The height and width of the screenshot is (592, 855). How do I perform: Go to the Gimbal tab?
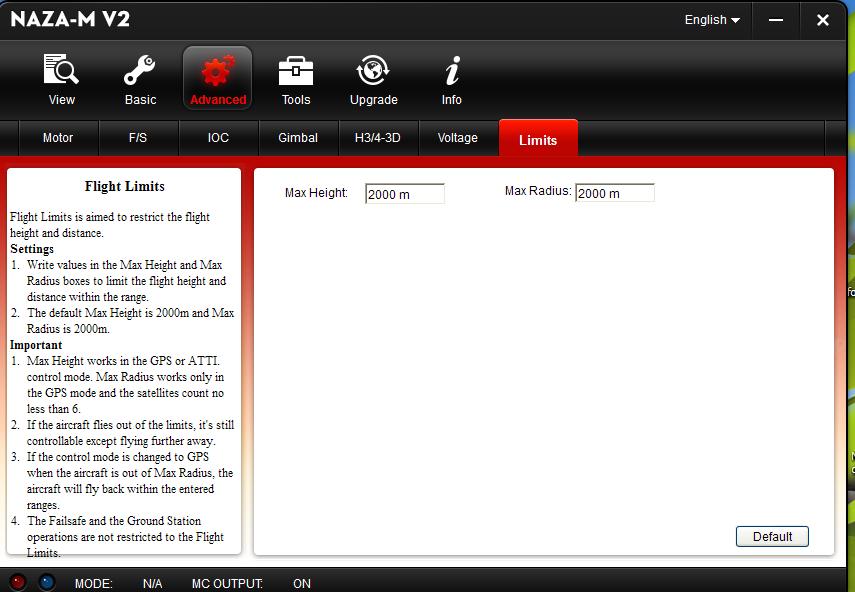pyautogui.click(x=298, y=138)
